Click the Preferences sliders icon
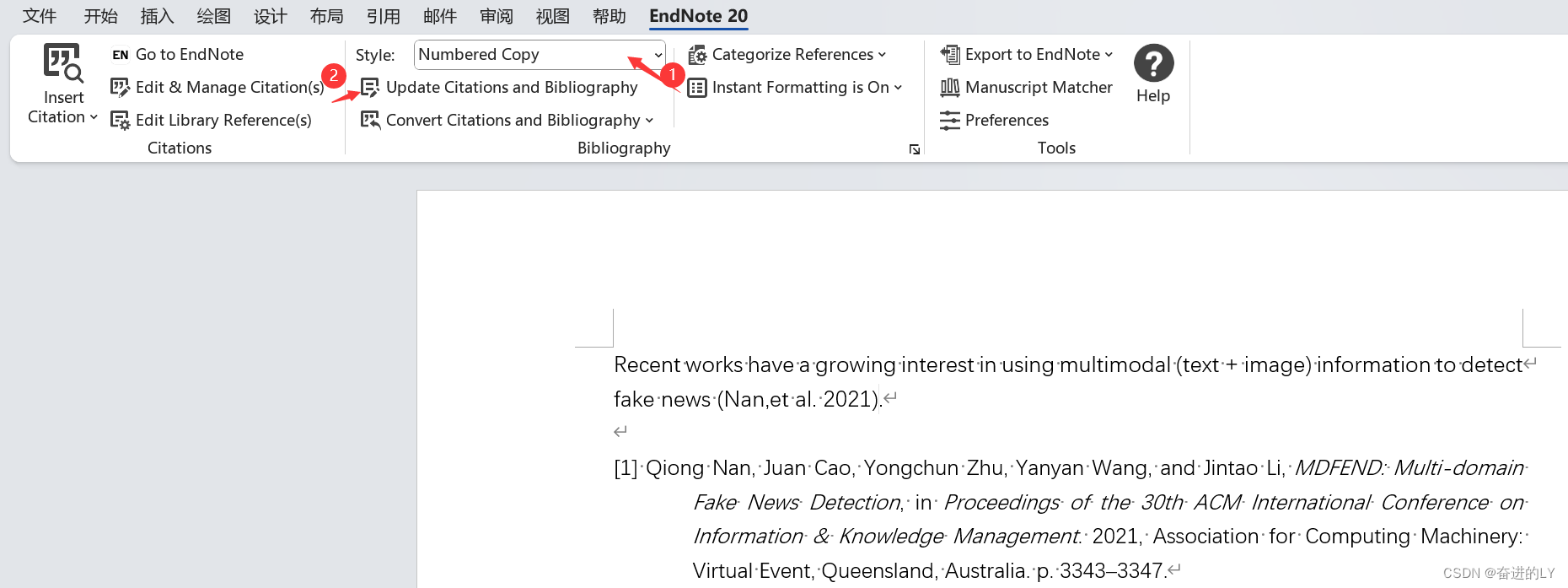Screen dimensions: 1568x588 (x=950, y=121)
